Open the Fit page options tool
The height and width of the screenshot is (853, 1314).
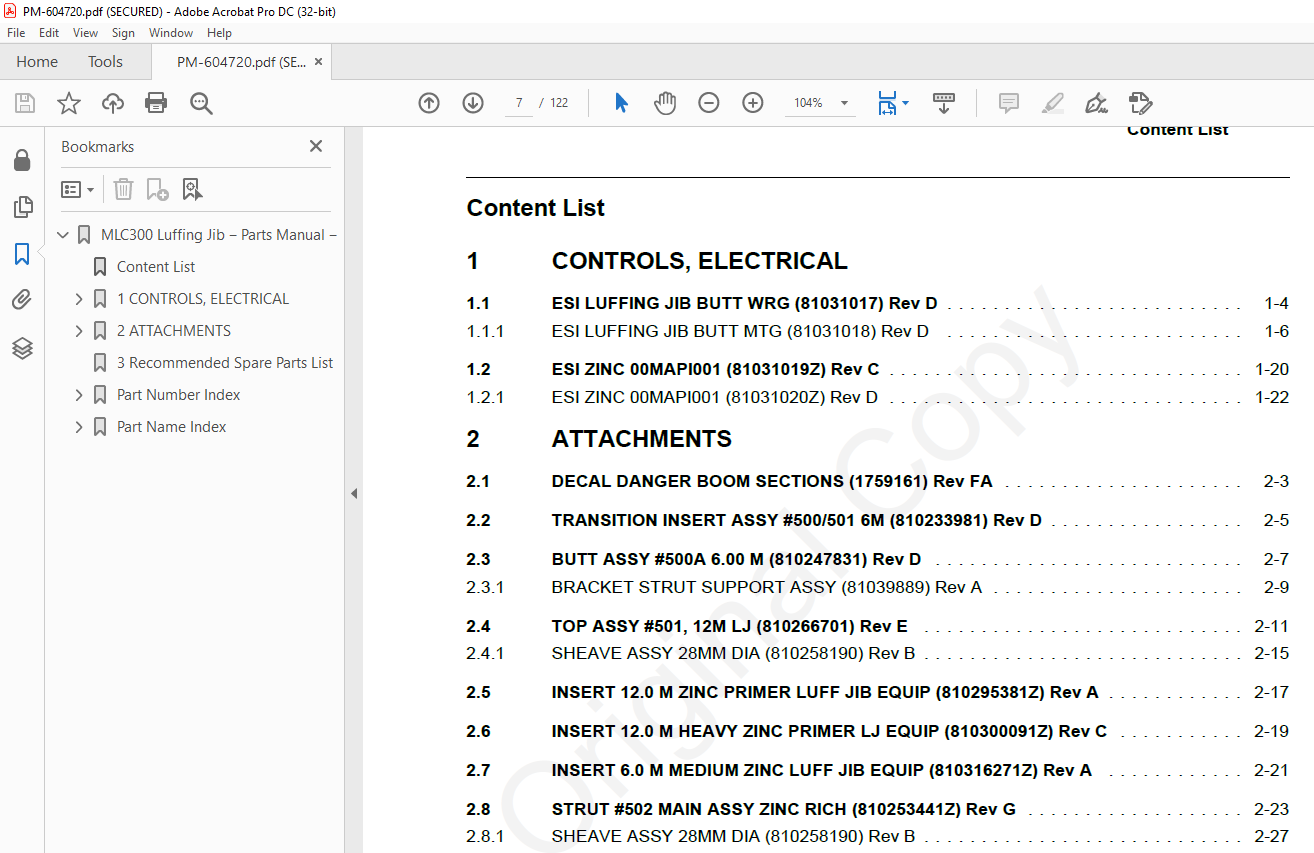pos(892,103)
